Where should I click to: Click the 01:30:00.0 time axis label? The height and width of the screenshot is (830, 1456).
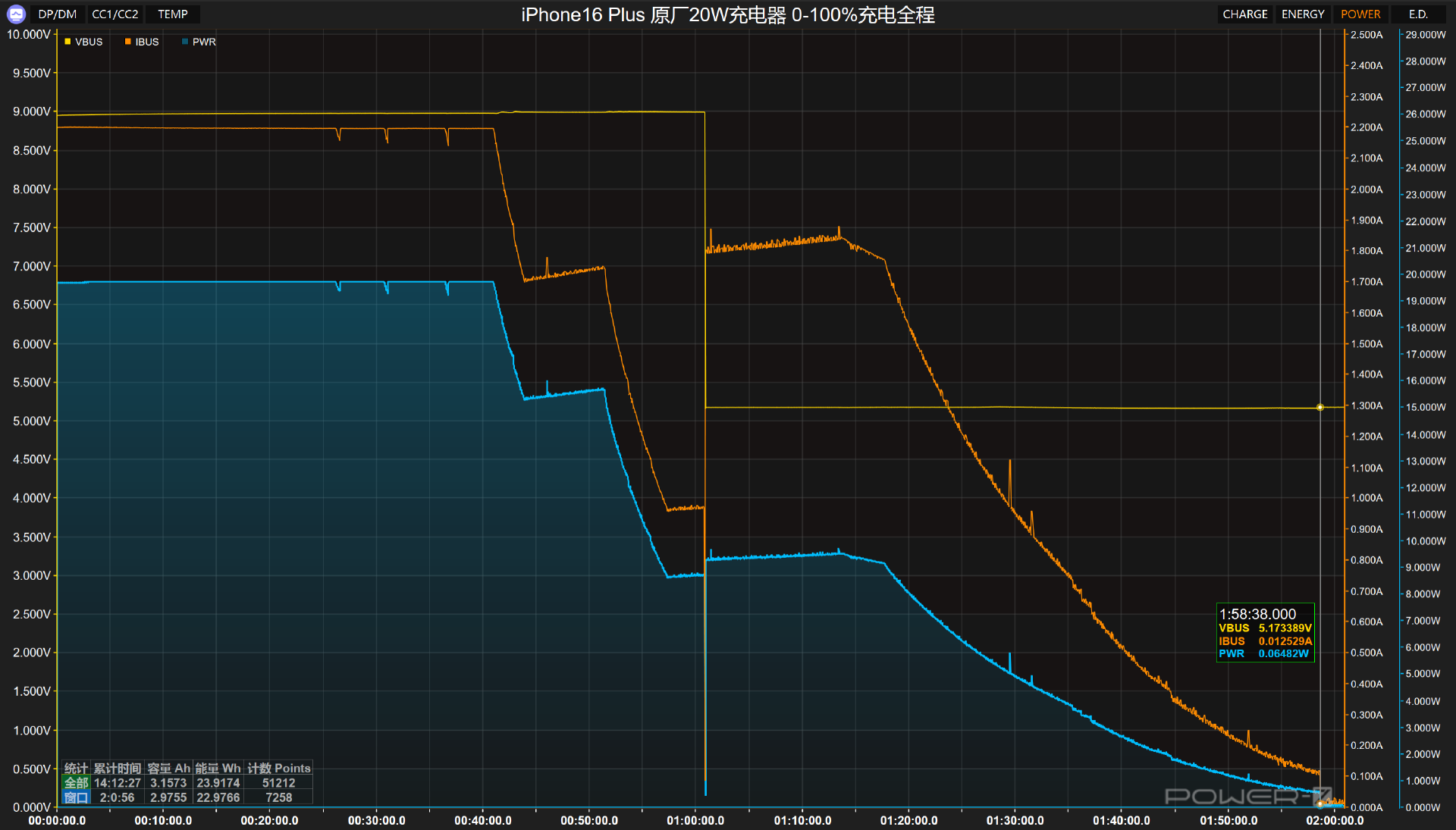click(x=1015, y=820)
